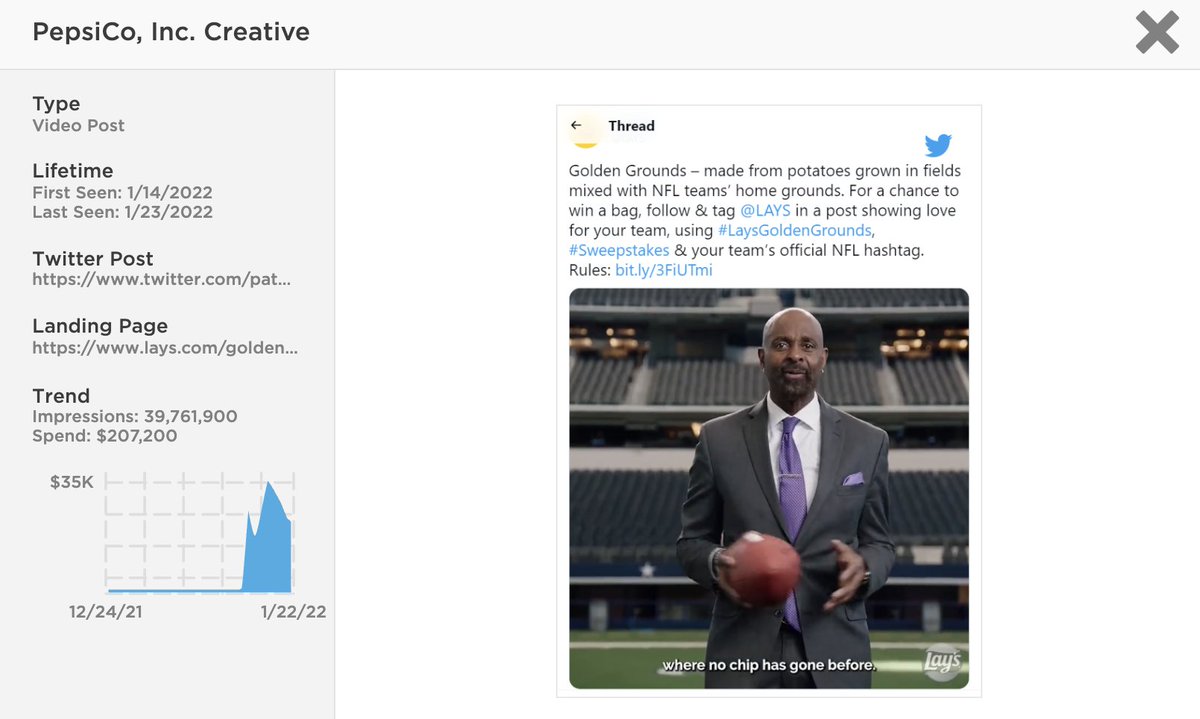Select the Trend section heading
This screenshot has width=1200, height=719.
click(60, 396)
